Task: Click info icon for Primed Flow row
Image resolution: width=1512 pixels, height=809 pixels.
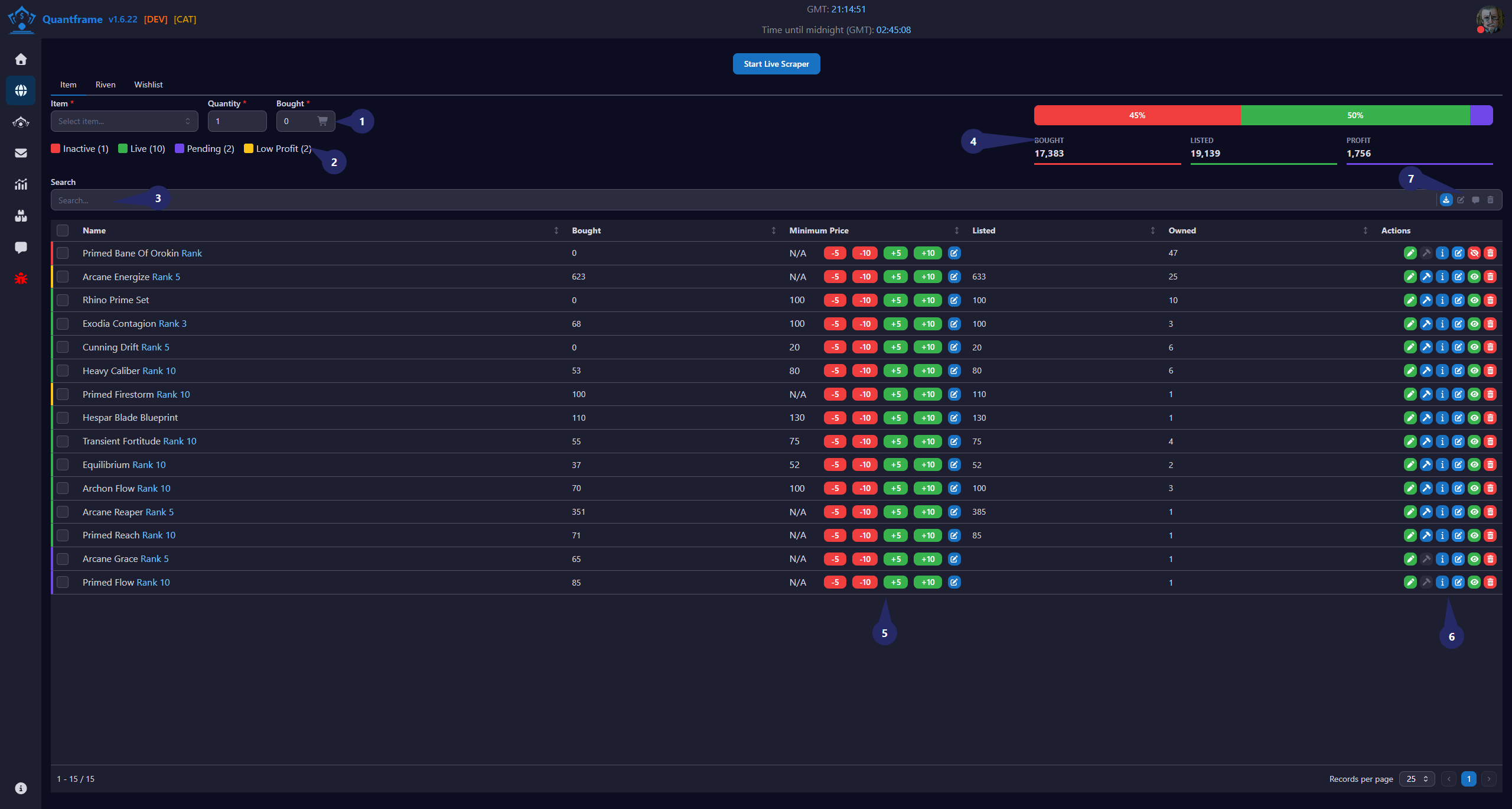Action: coord(1442,582)
